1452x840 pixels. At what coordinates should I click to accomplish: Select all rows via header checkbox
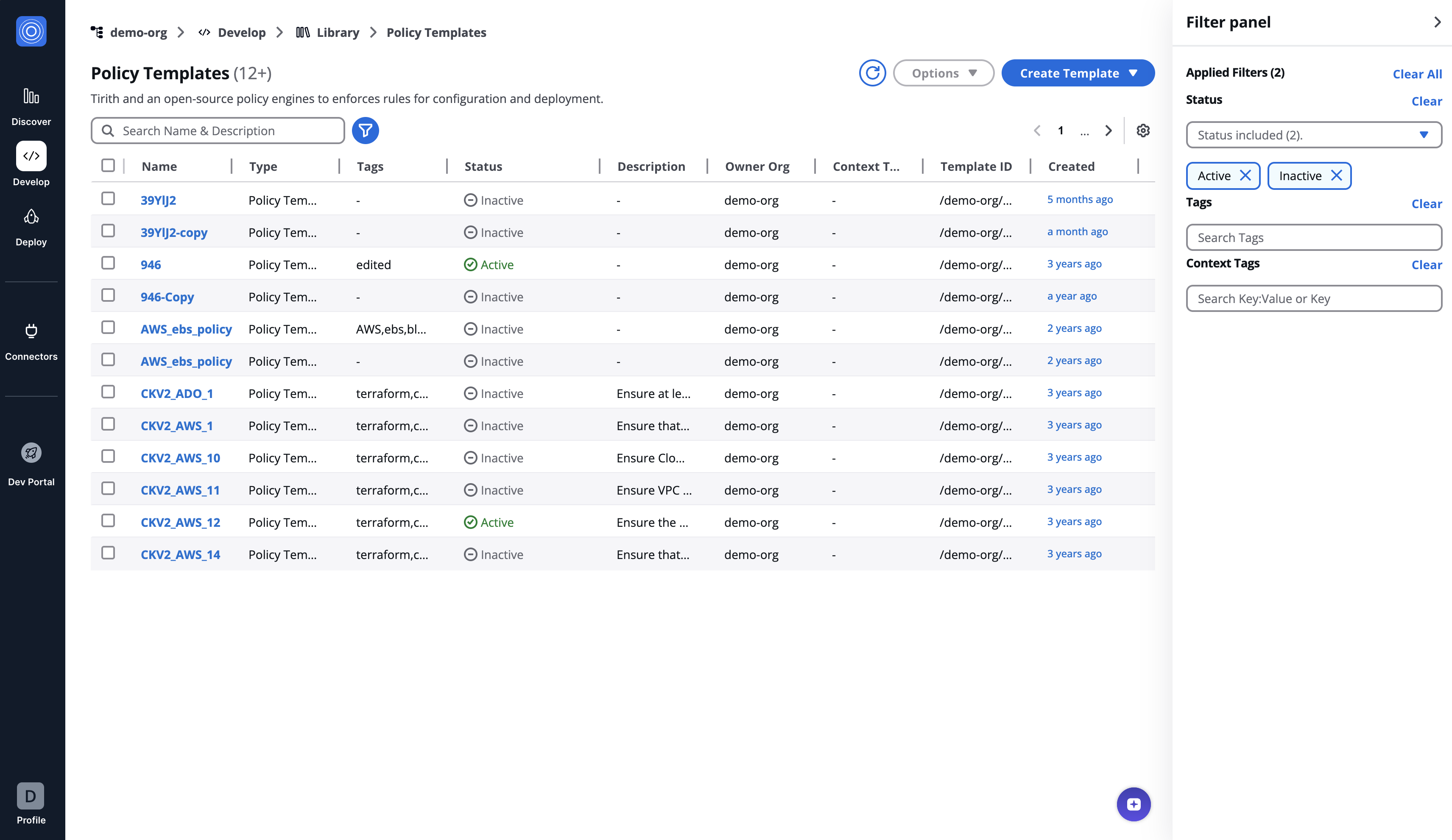[108, 166]
